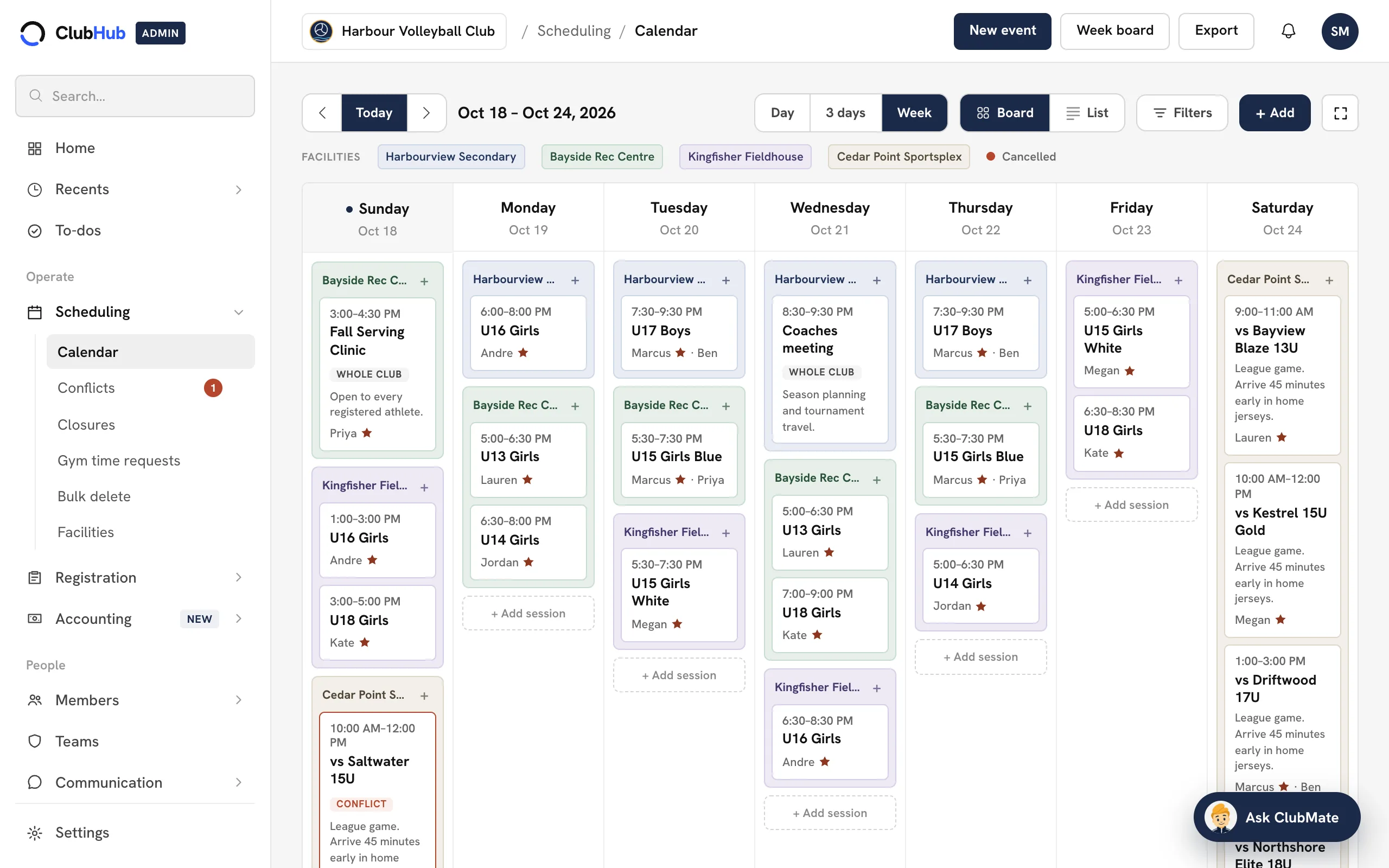Add a session to Saturday's Cedar Point Sportsplex group
The width and height of the screenshot is (1389, 868).
tap(1329, 280)
